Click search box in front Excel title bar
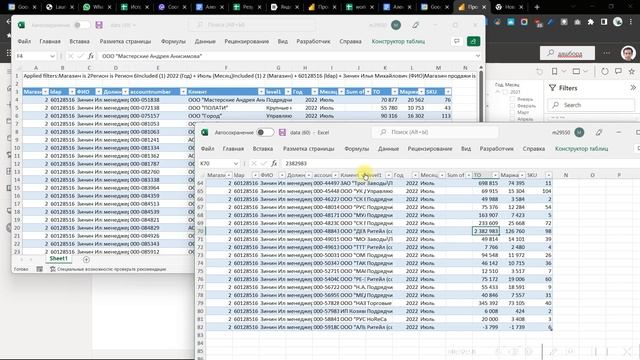 435,132
